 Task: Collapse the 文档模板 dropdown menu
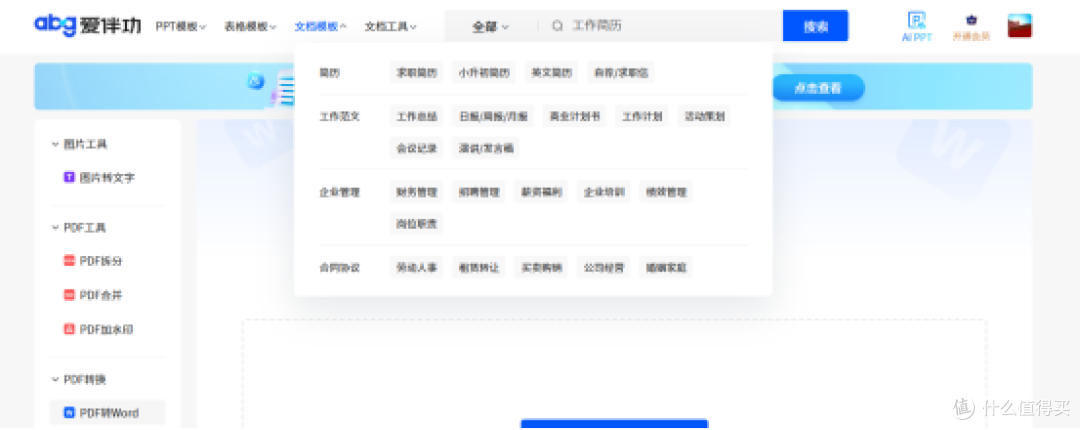coord(320,27)
